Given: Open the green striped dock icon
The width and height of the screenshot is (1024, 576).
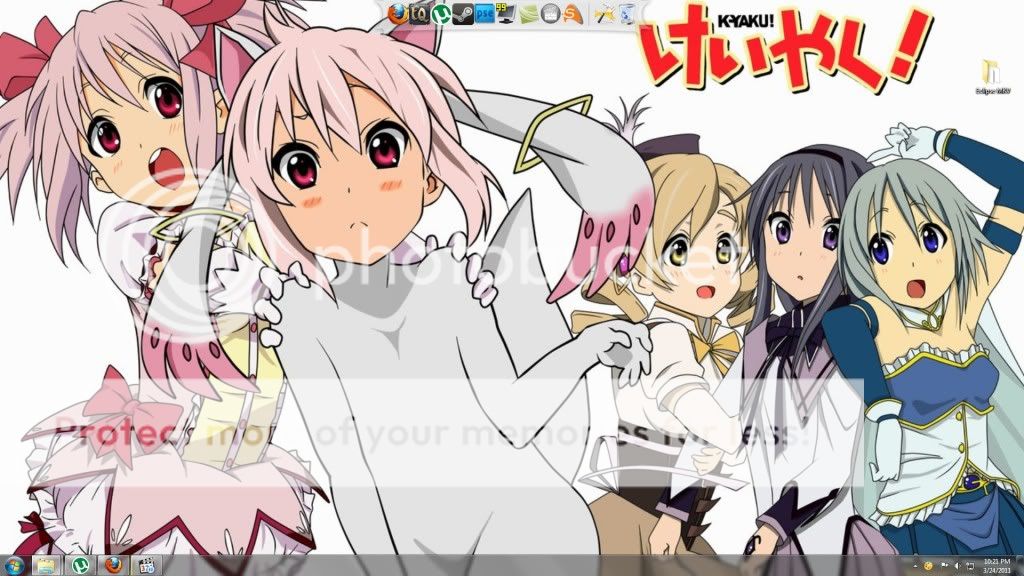Looking at the screenshot, I should click(x=529, y=14).
